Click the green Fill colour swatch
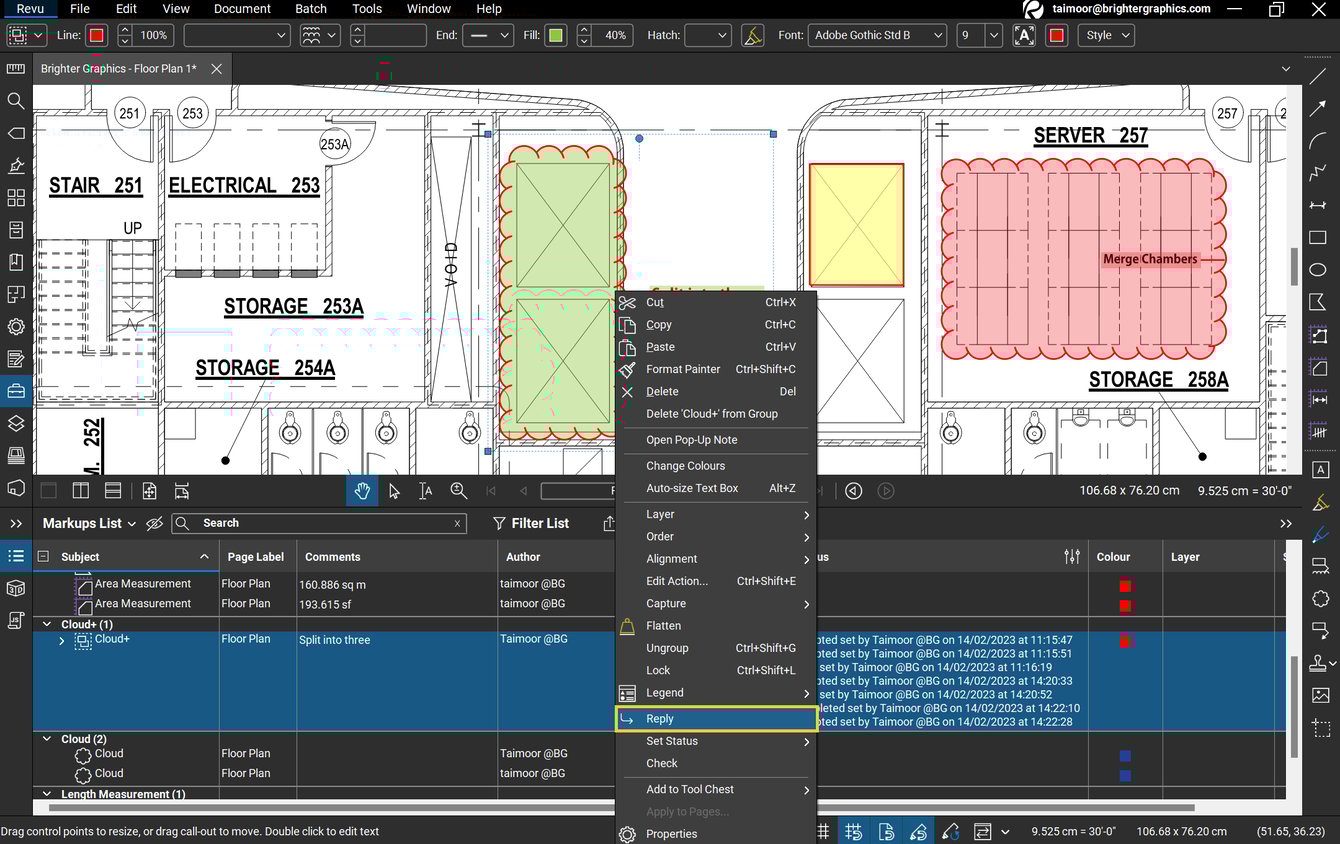The width and height of the screenshot is (1340, 844). [555, 35]
